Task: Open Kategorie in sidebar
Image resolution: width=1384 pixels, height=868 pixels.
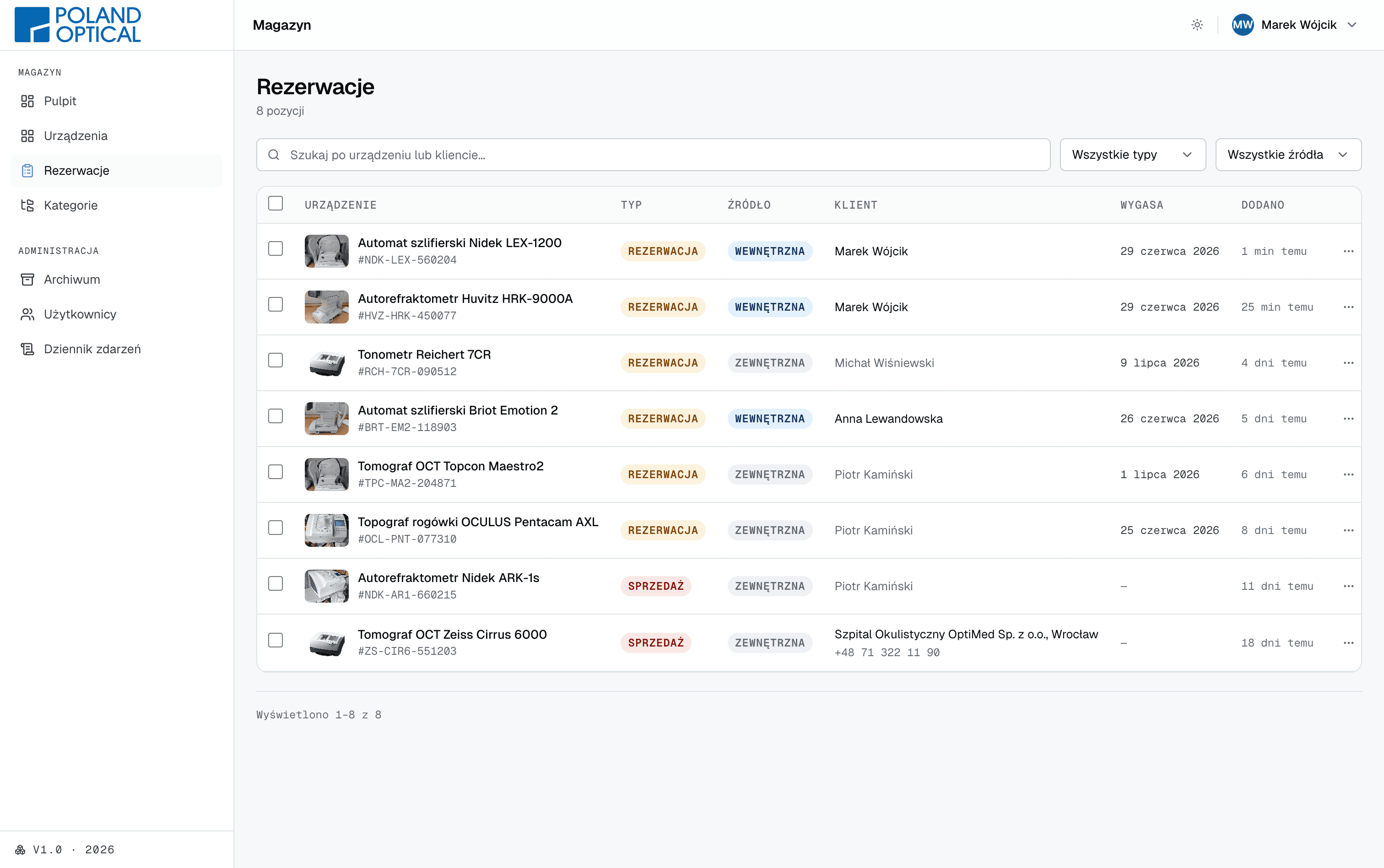Action: point(117,205)
